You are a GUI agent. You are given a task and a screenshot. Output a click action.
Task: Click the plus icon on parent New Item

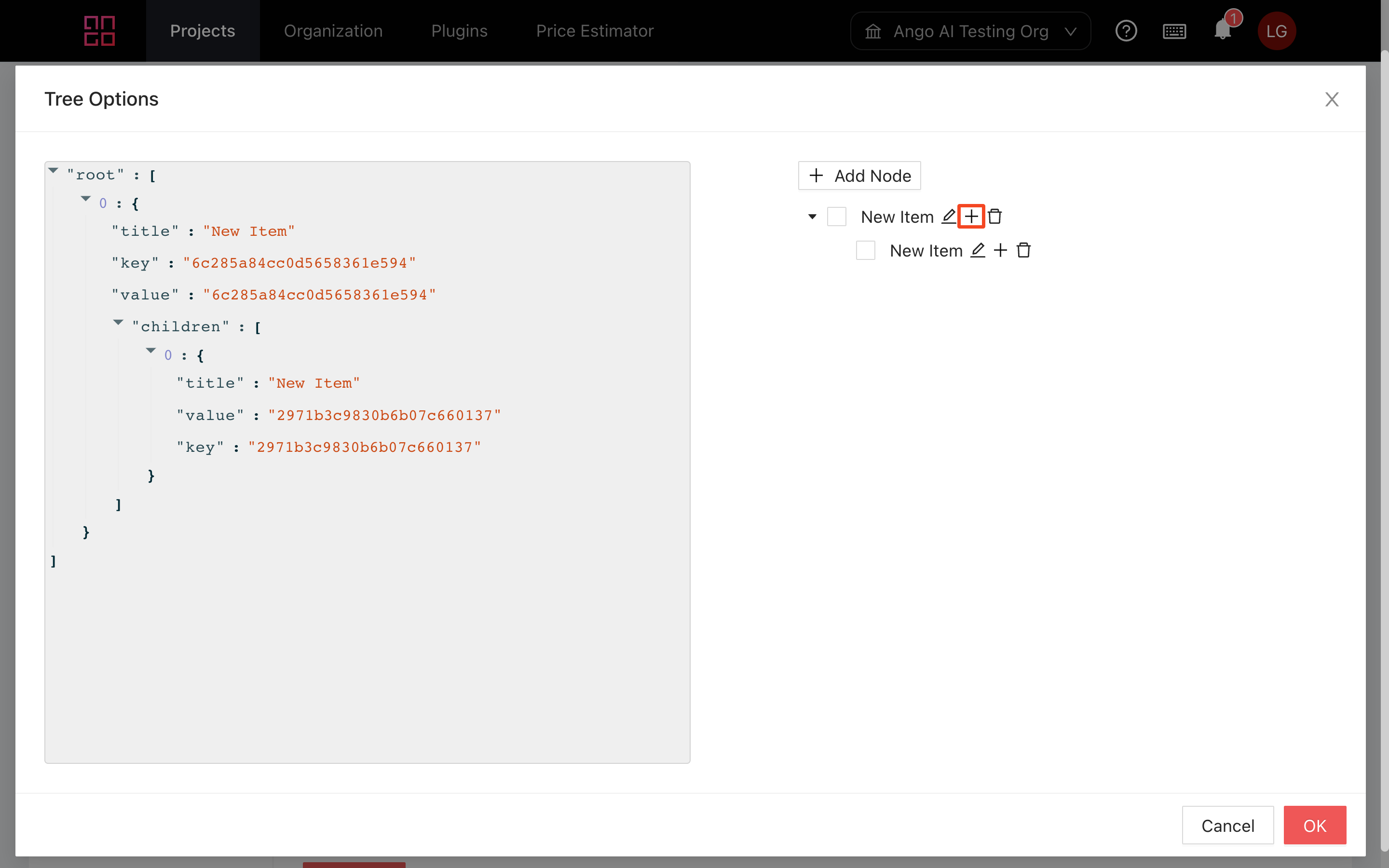(x=971, y=217)
